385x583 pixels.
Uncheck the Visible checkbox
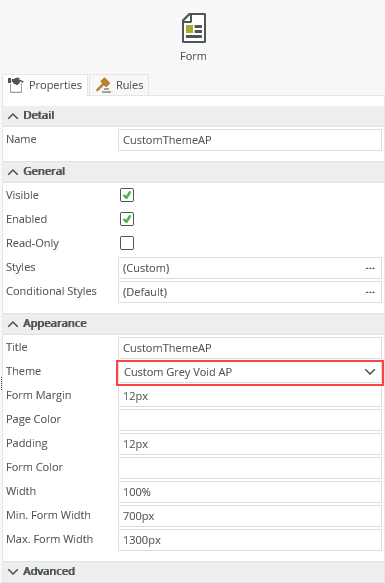pos(127,195)
